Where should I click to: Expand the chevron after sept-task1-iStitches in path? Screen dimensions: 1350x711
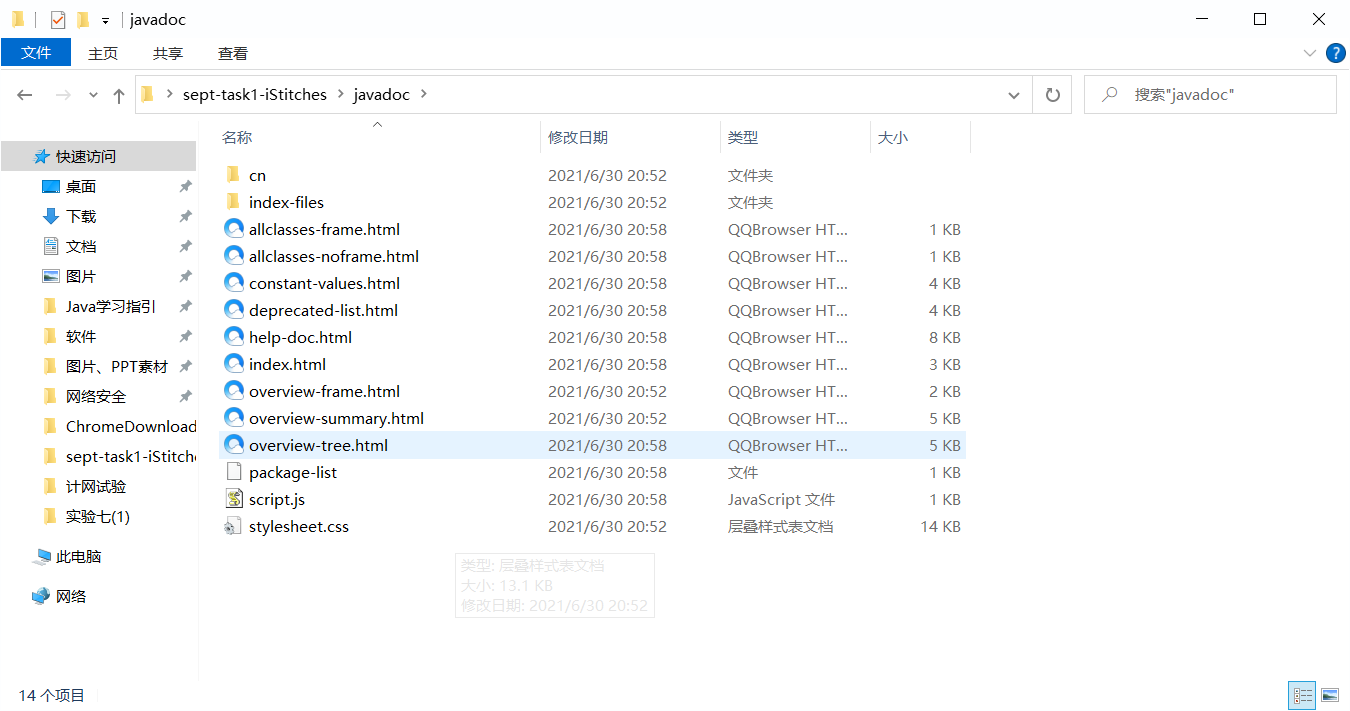(340, 95)
